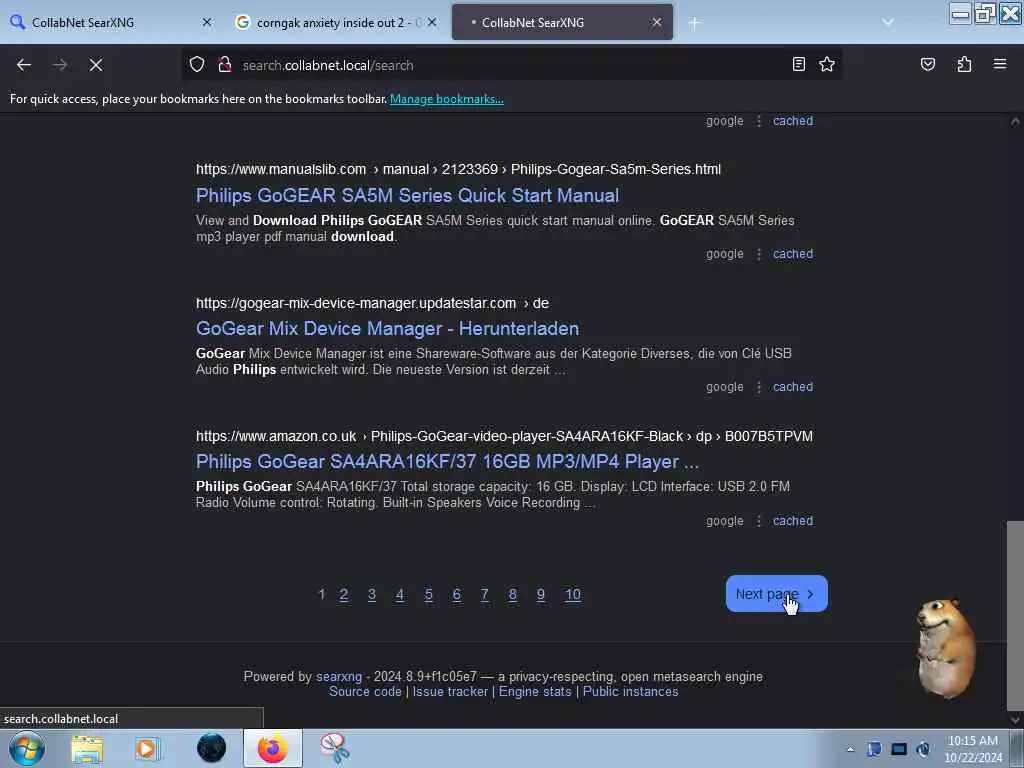
Task: Go to results page 7
Action: (485, 594)
